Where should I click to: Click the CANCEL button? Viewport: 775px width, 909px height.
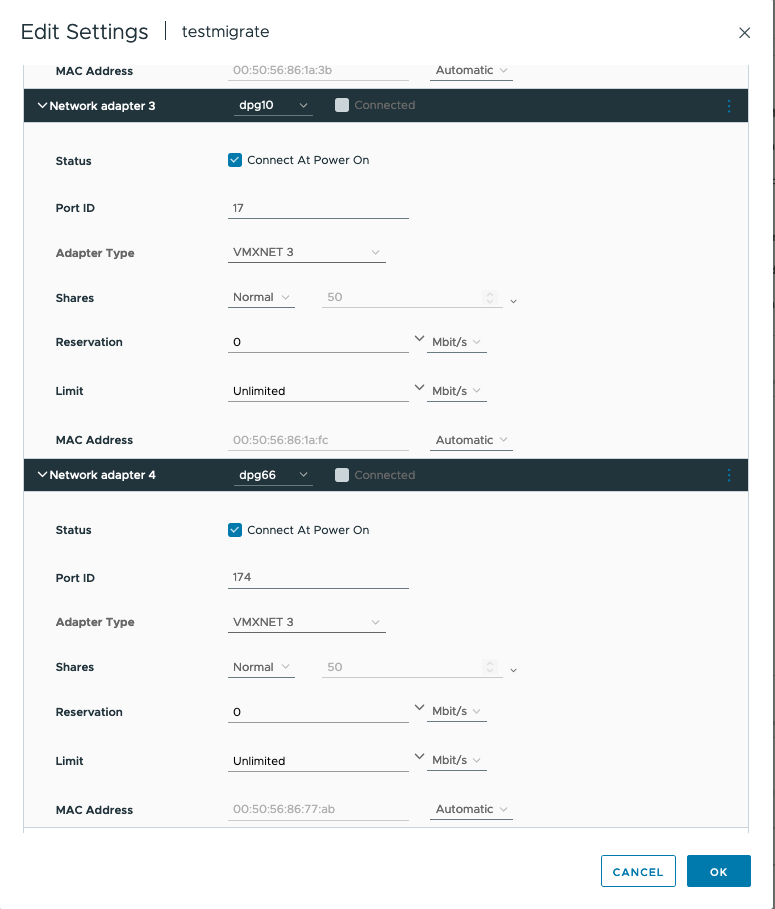point(638,872)
